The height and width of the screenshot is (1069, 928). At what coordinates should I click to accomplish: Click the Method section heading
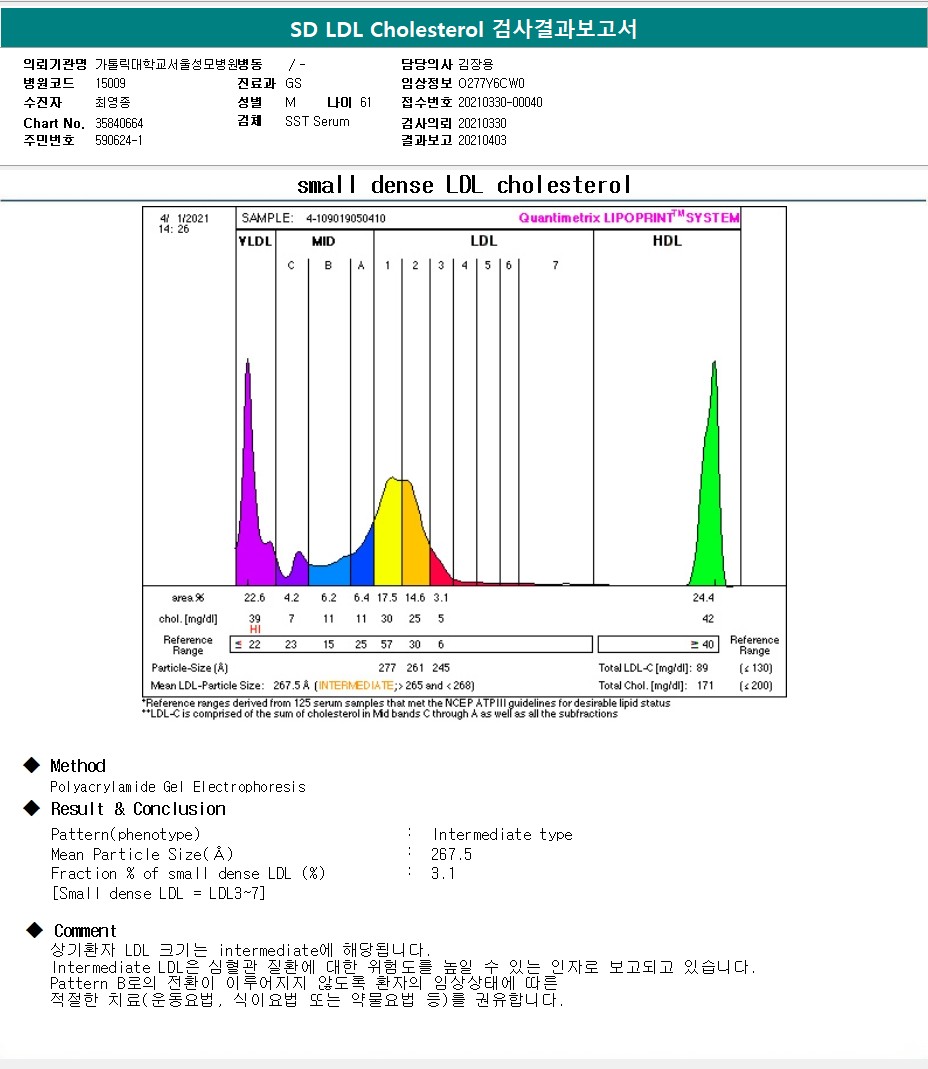(x=78, y=766)
